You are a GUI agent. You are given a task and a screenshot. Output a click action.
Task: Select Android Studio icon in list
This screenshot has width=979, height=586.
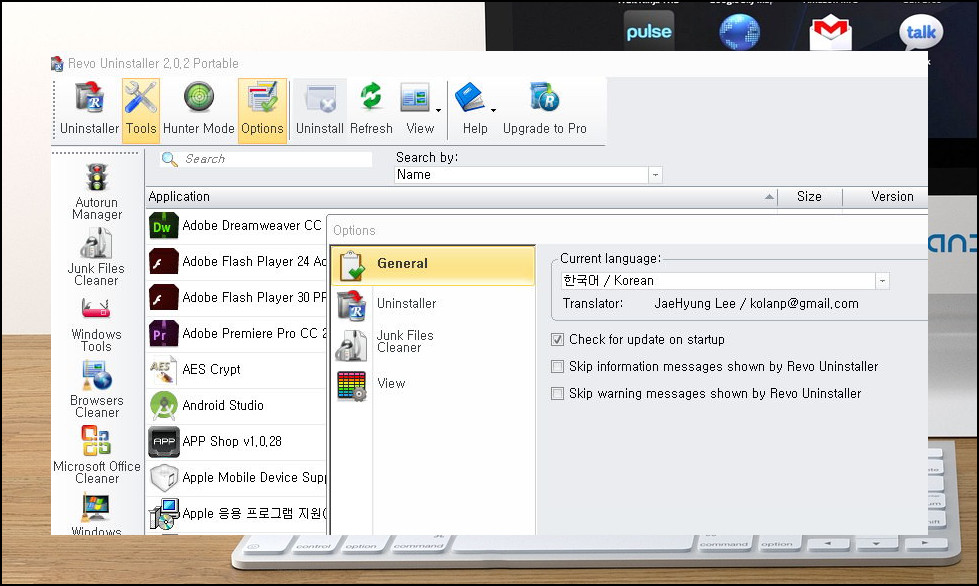[164, 406]
